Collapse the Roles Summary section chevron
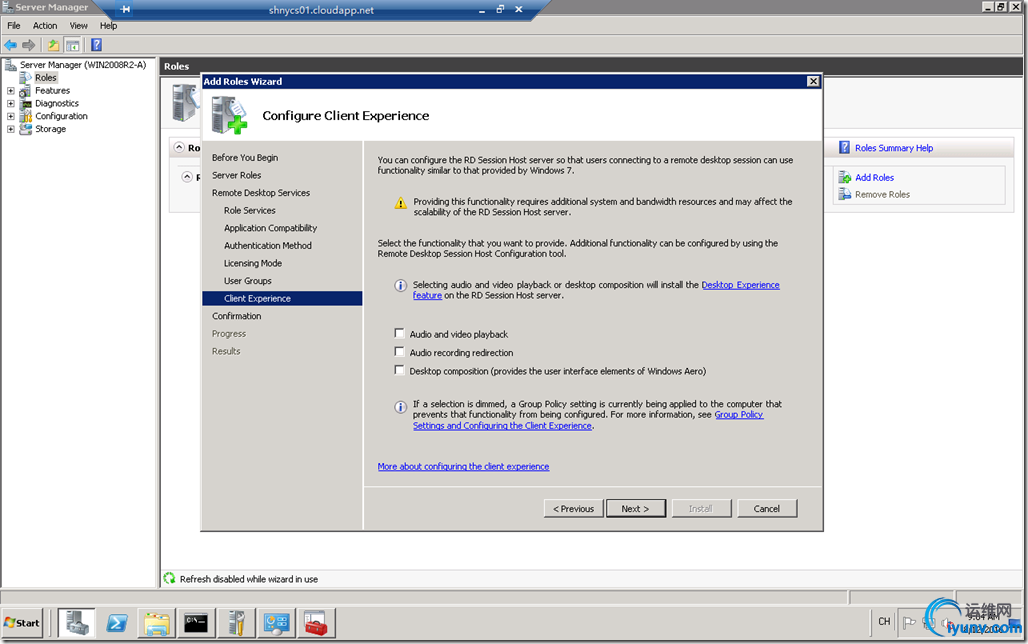The height and width of the screenshot is (644, 1028). [179, 148]
